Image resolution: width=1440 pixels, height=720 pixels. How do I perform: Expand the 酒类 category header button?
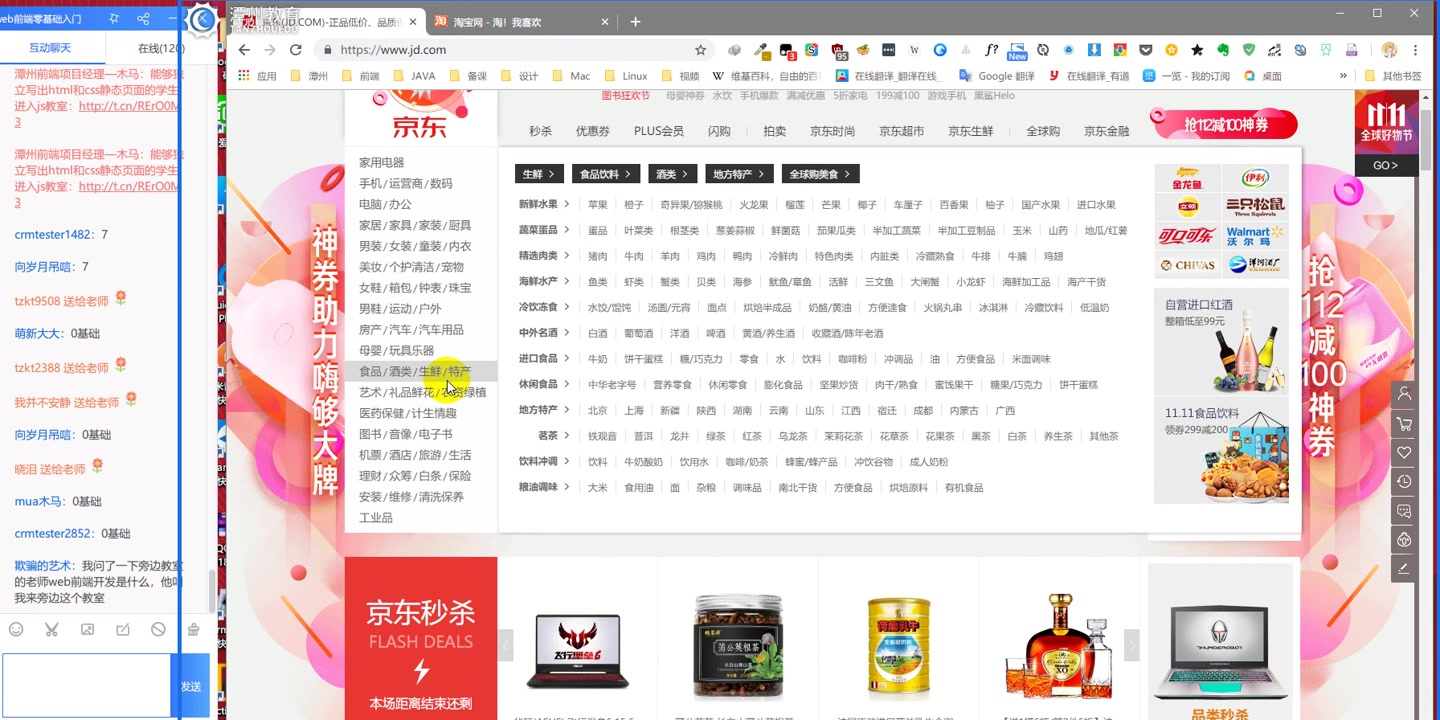point(672,174)
